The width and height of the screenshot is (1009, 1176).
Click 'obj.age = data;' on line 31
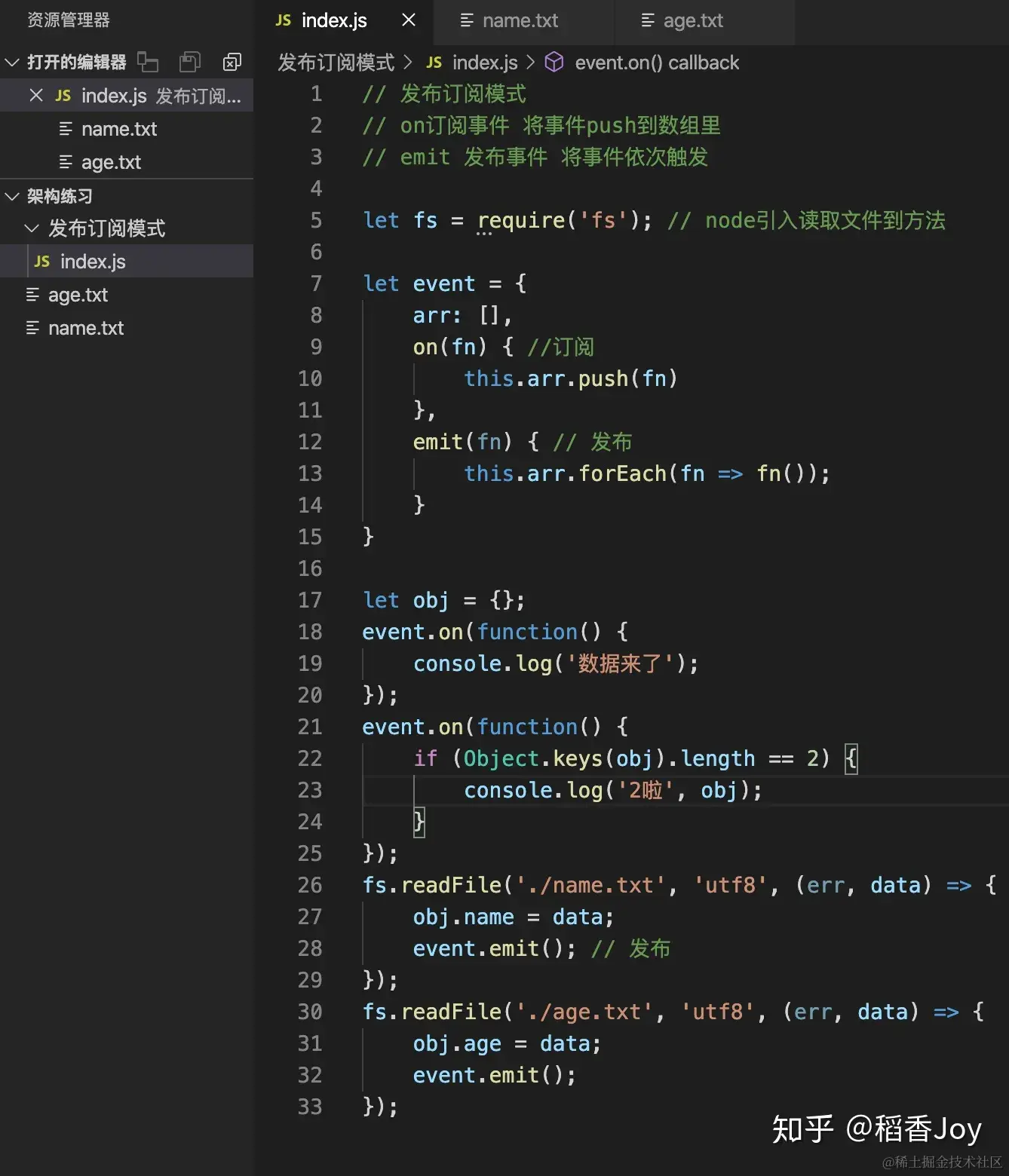(x=508, y=1043)
